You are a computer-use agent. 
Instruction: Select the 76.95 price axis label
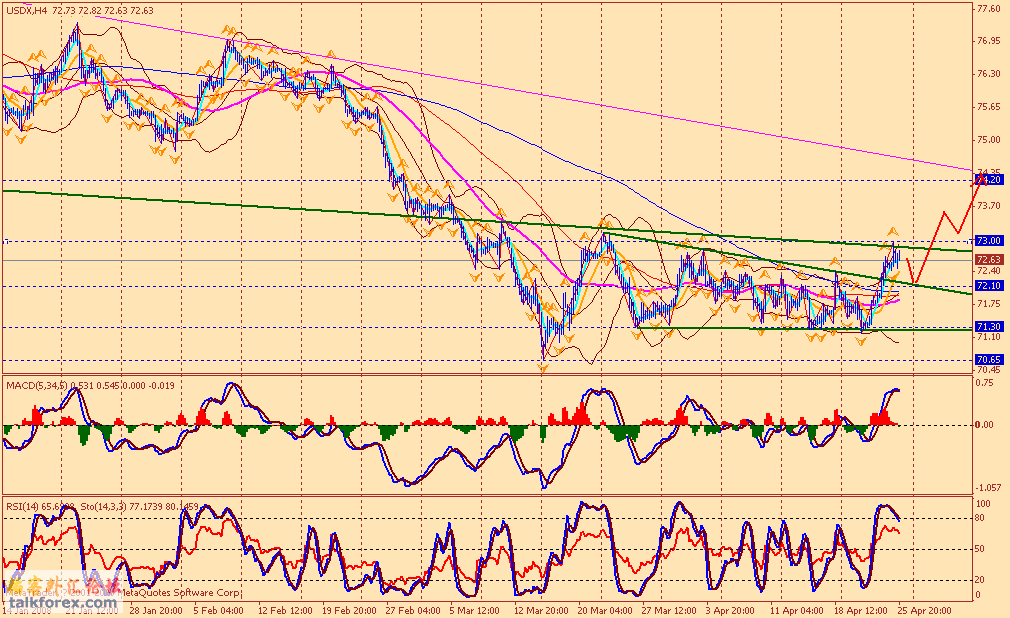[x=989, y=41]
